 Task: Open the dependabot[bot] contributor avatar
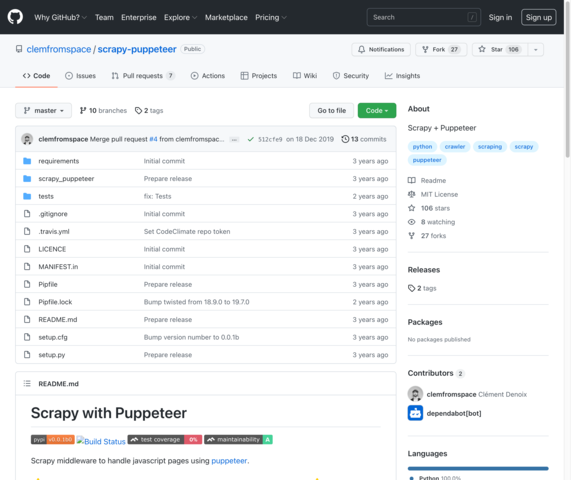(x=415, y=413)
